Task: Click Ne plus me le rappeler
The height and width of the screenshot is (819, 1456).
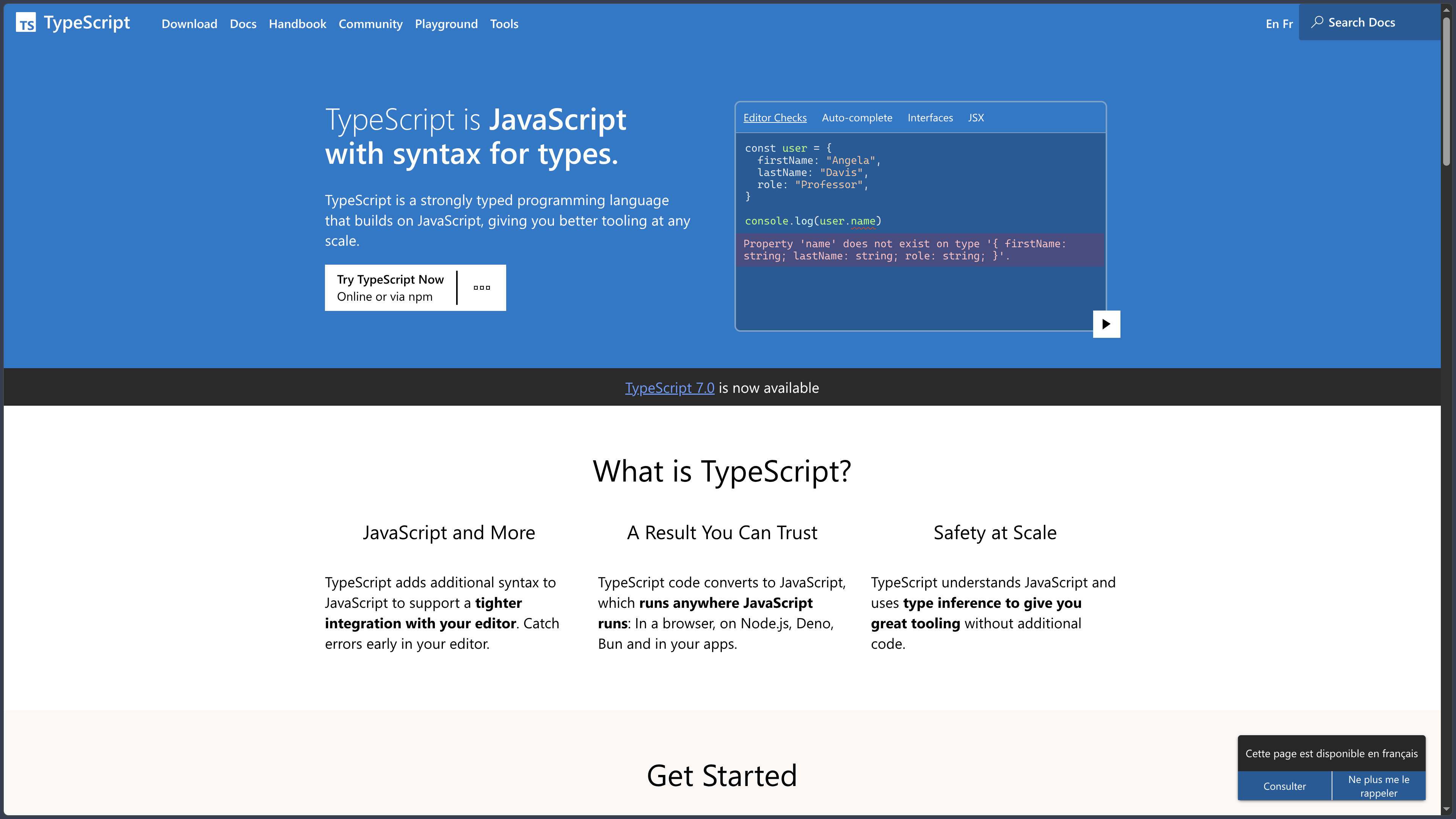Action: click(1379, 786)
